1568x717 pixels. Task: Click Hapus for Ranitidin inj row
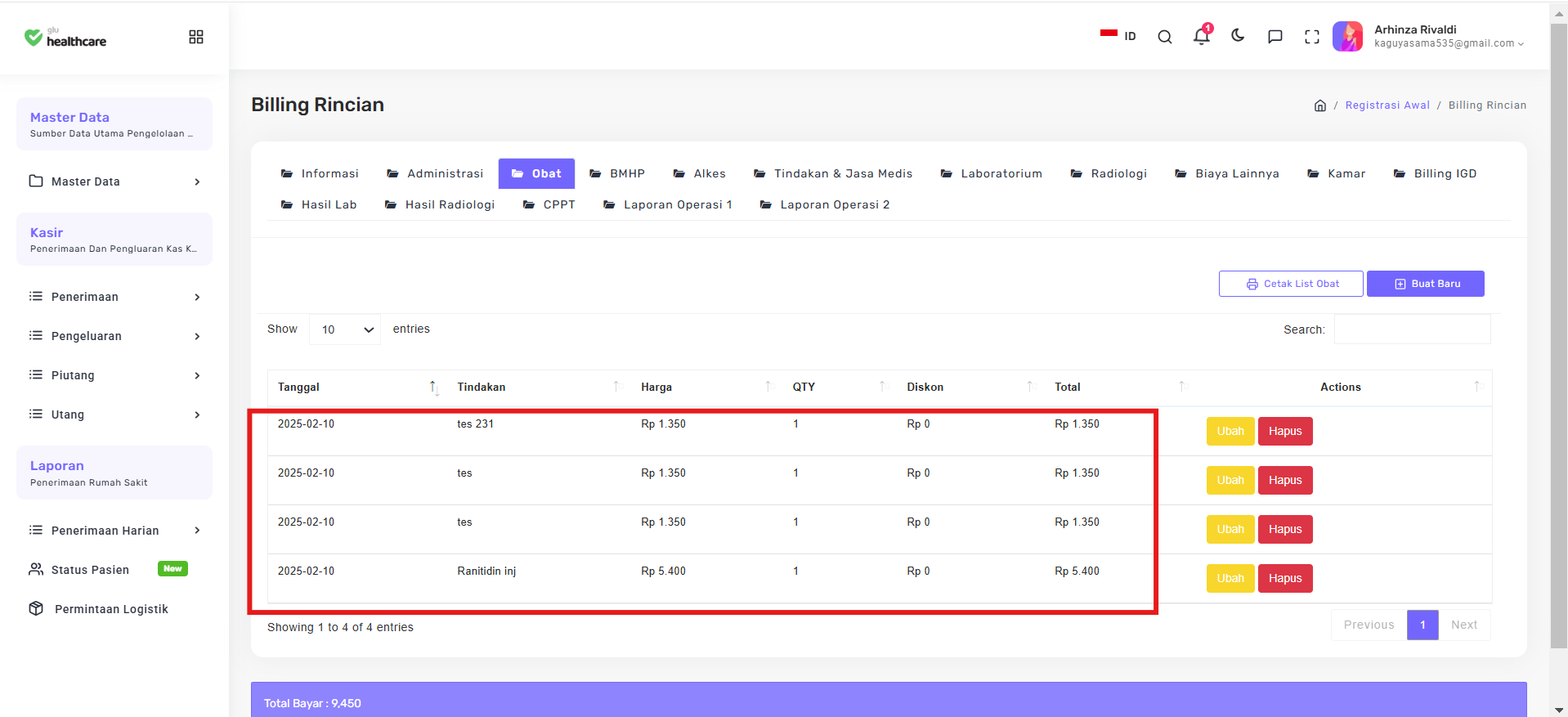click(1285, 579)
